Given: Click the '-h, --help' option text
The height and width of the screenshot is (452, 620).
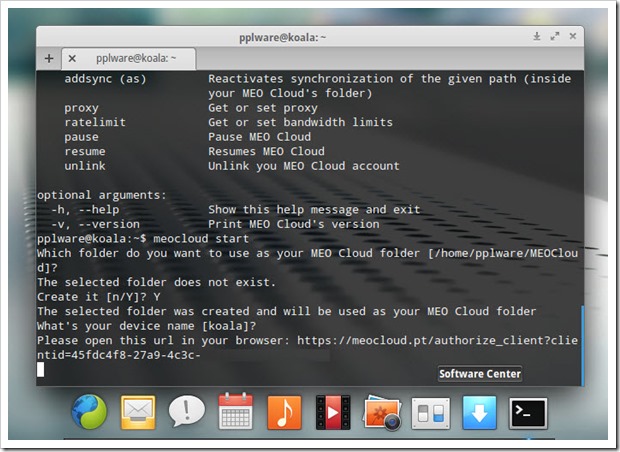Looking at the screenshot, I should click(x=85, y=210).
